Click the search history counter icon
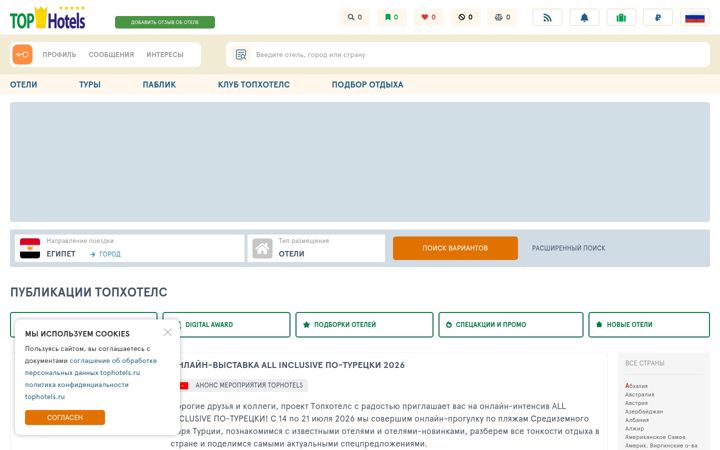This screenshot has width=720, height=450. (354, 17)
